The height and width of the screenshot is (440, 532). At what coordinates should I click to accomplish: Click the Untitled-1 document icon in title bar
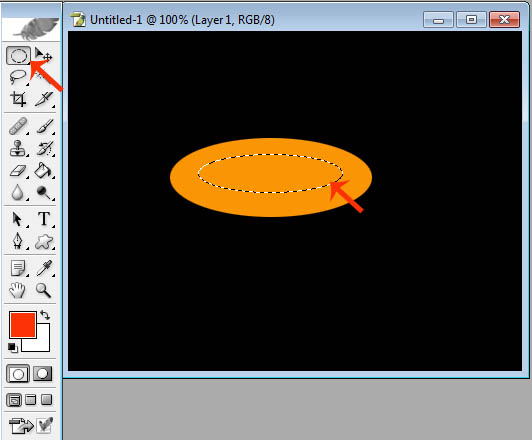pos(78,20)
